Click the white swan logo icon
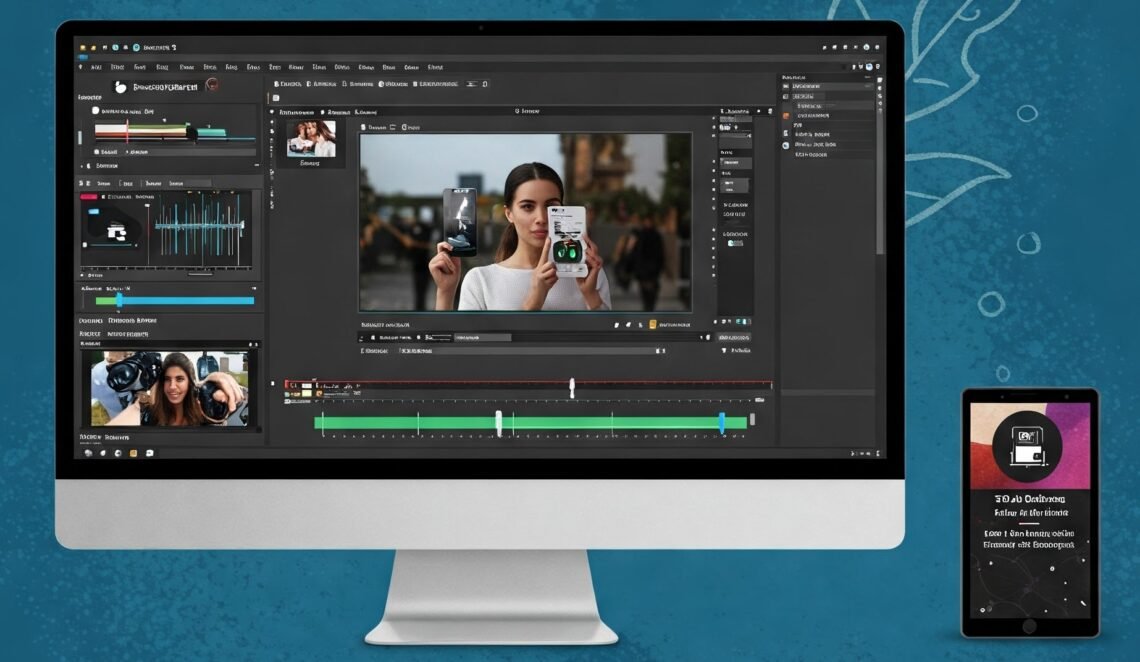The image size is (1140, 662). [x=121, y=87]
